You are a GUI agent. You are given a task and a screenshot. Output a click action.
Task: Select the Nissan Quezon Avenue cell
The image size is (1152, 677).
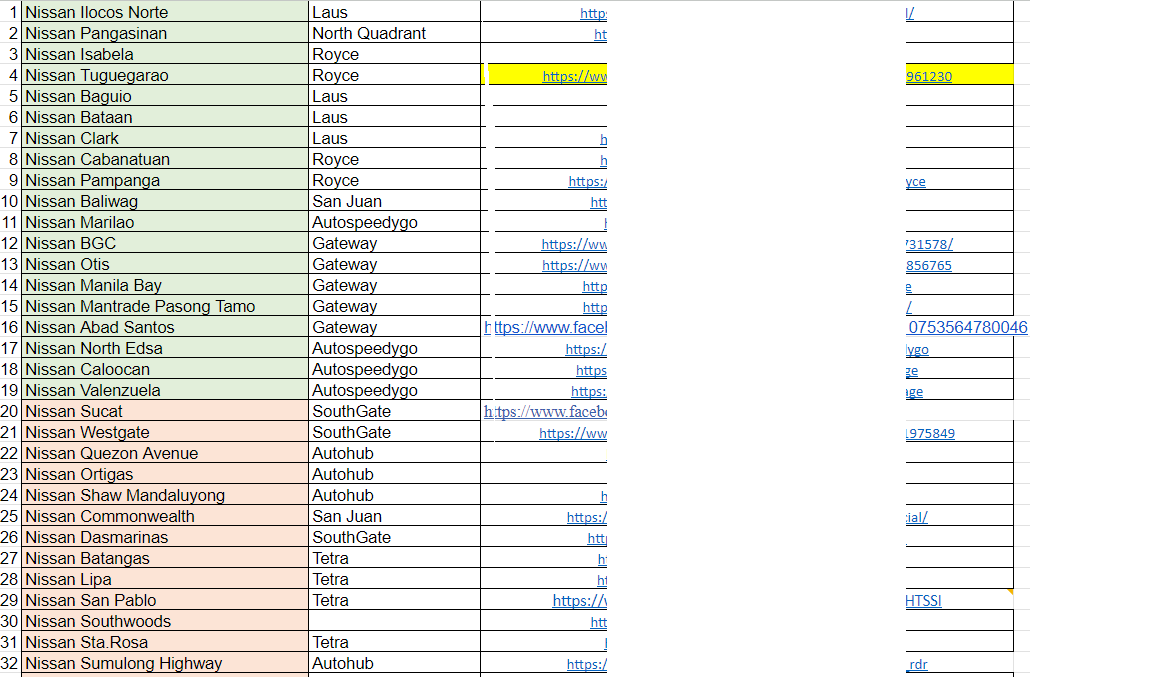(165, 453)
